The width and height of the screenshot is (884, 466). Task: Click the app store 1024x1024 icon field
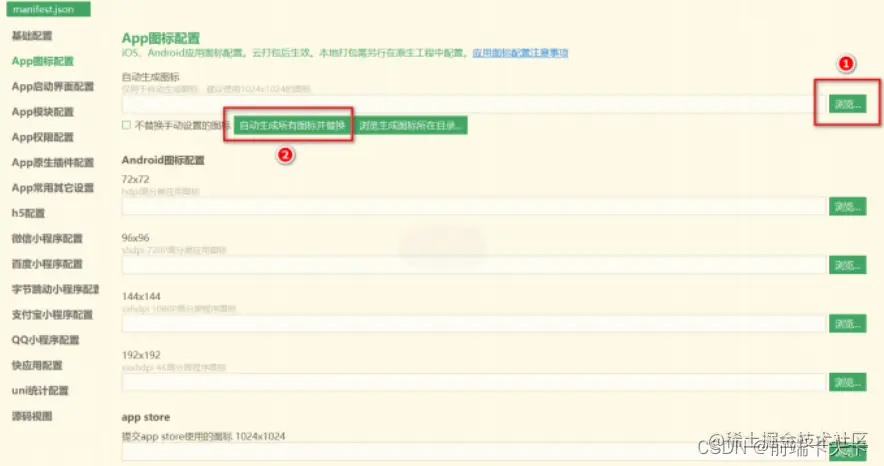(474, 452)
